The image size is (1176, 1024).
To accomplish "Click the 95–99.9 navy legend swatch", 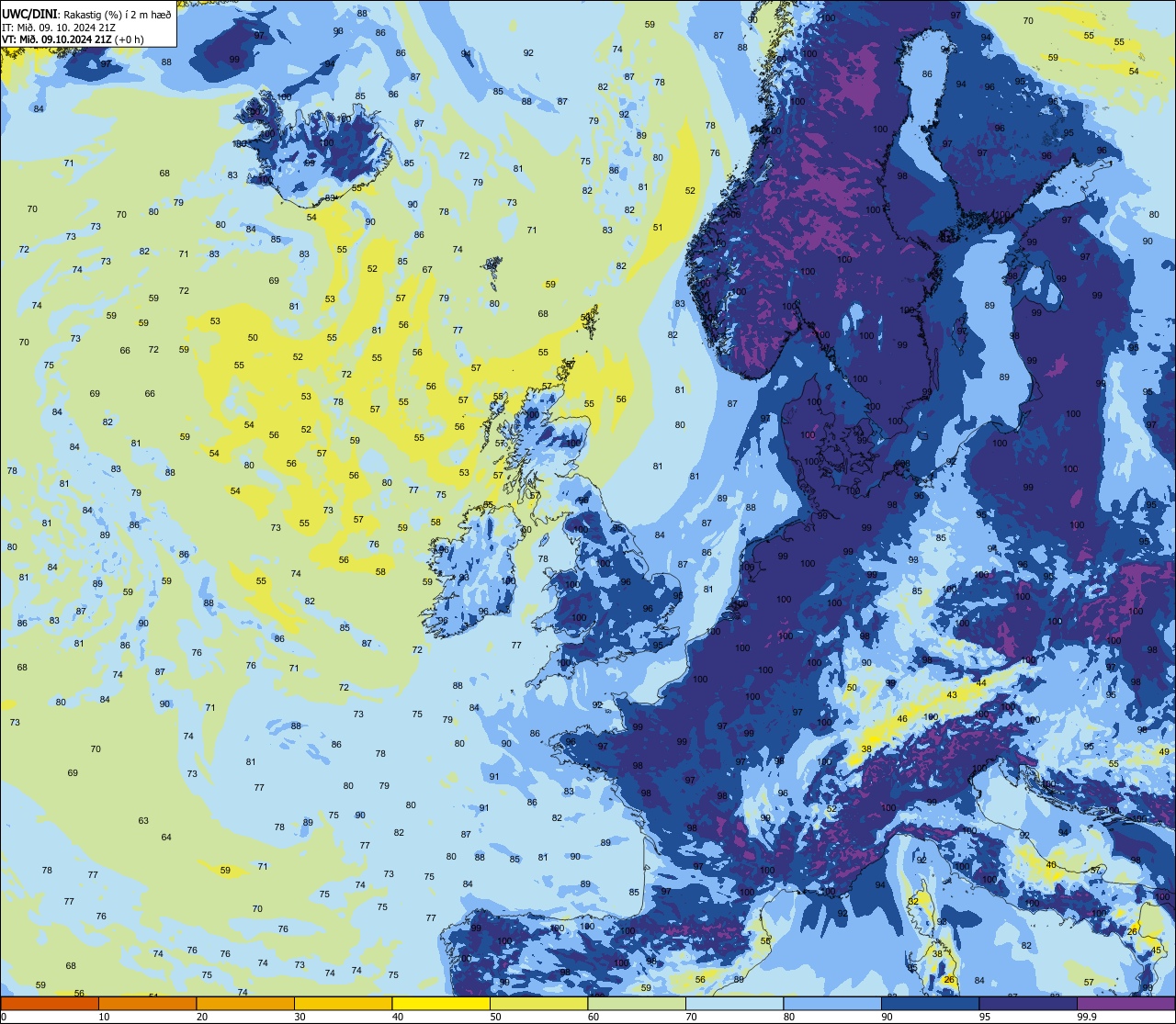I will tap(1028, 1003).
